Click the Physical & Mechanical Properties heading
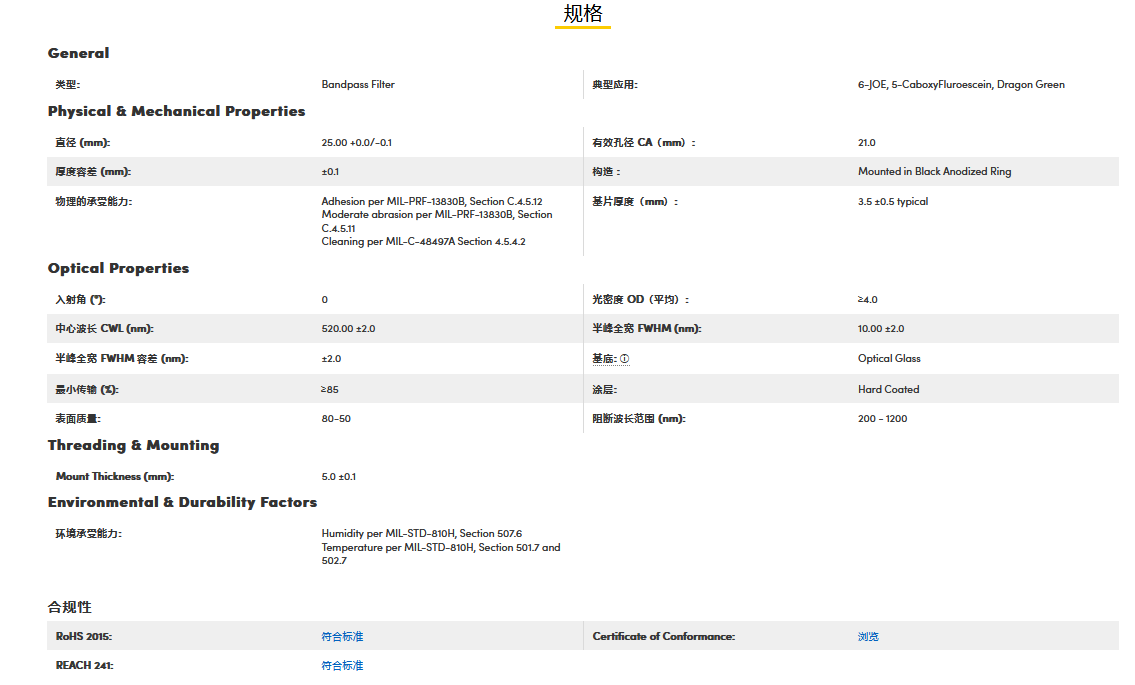This screenshot has width=1135, height=685. [176, 111]
